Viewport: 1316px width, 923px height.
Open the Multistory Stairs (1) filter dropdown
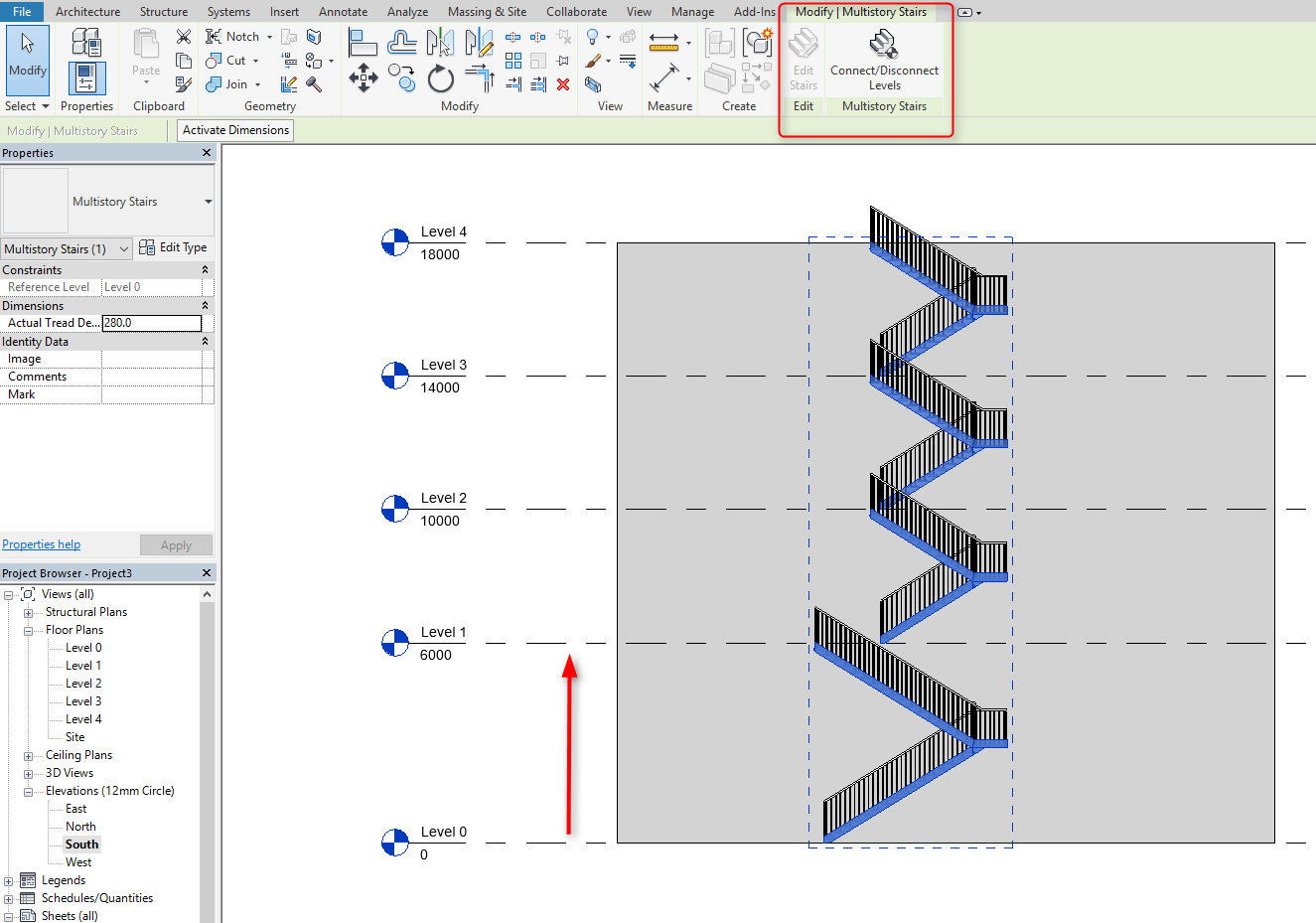(67, 249)
